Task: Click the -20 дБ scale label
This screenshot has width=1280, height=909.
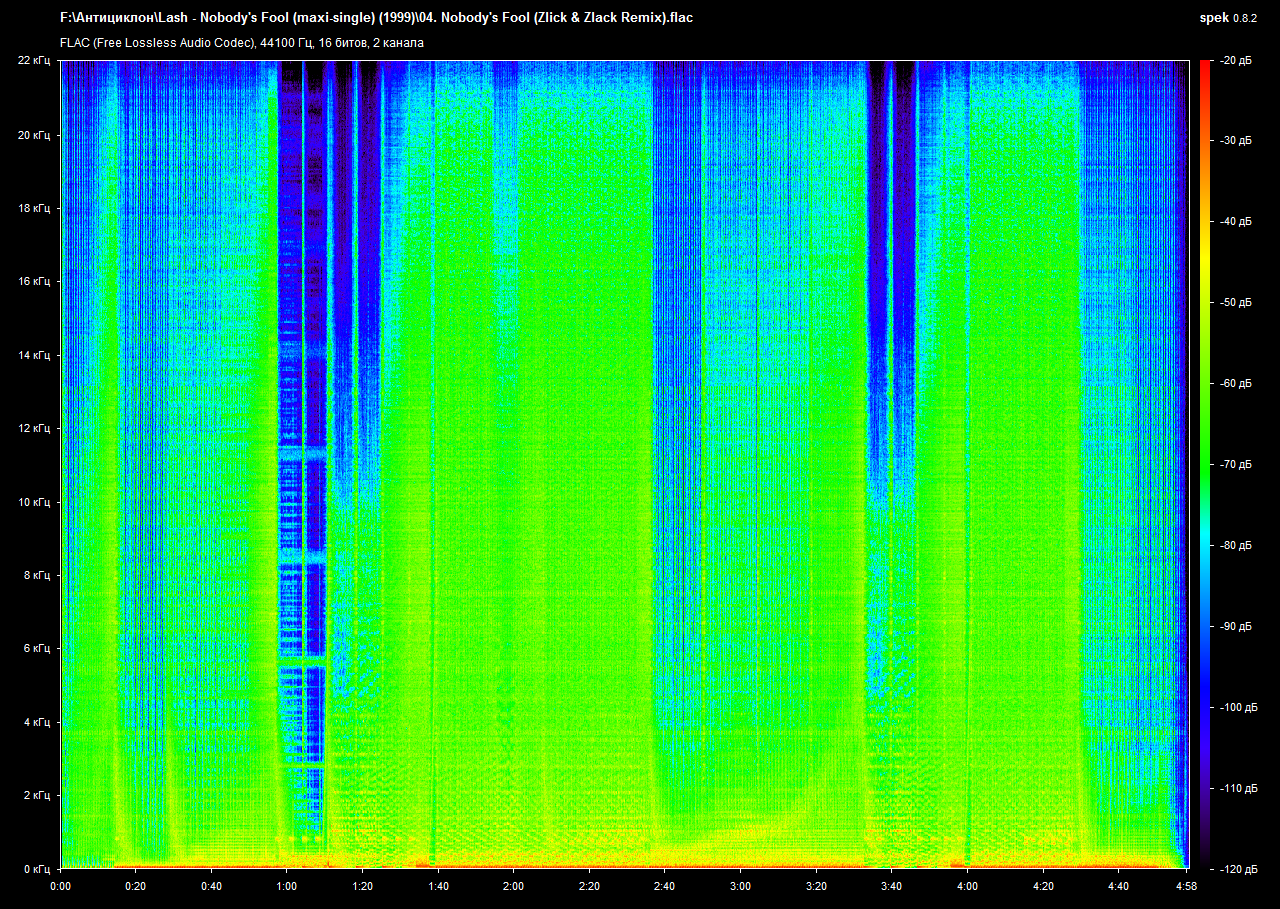Action: point(1236,61)
